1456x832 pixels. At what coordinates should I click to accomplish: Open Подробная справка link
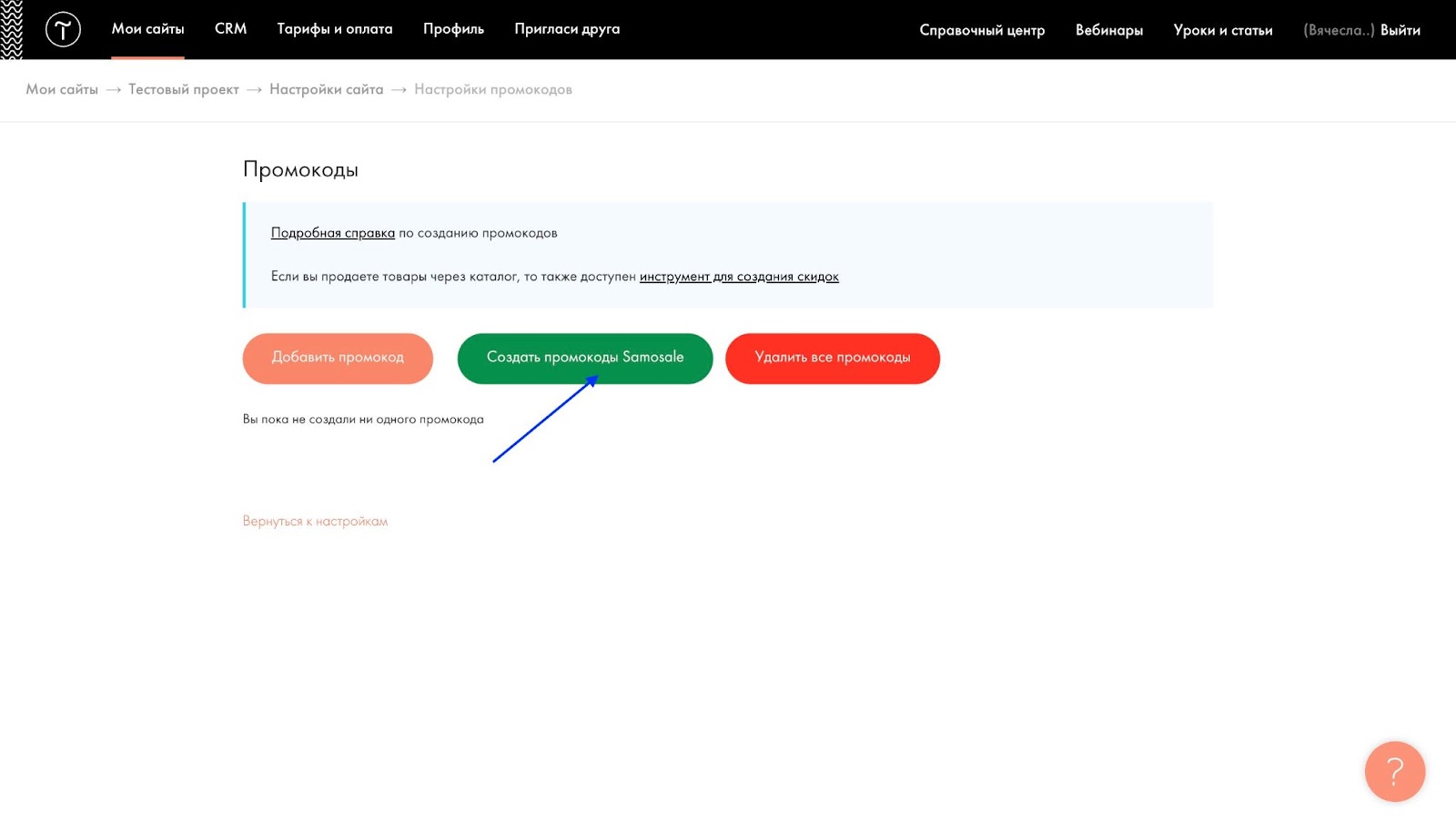(333, 233)
